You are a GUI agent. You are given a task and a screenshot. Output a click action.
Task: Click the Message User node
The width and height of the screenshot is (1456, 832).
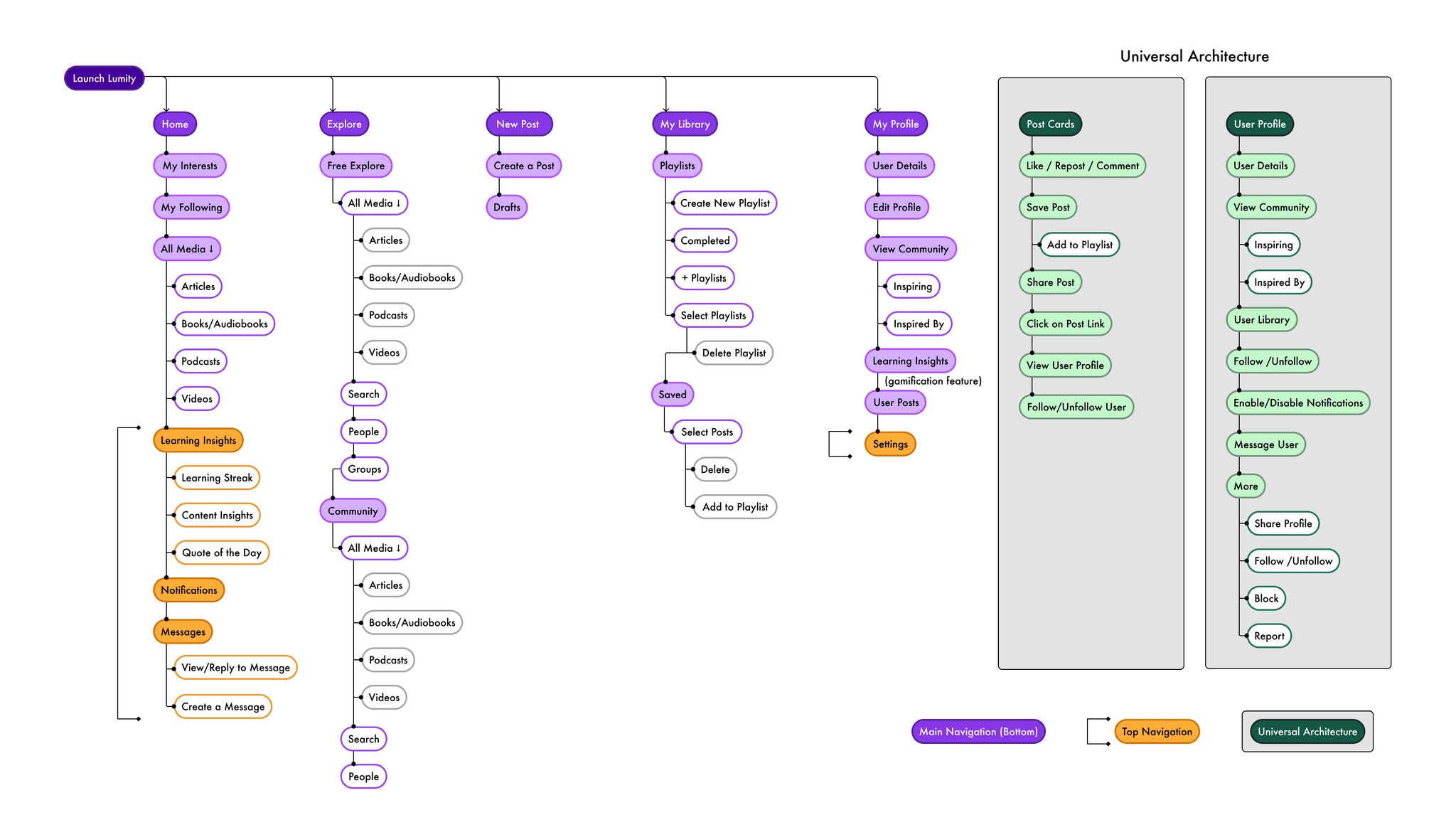[x=1265, y=444]
